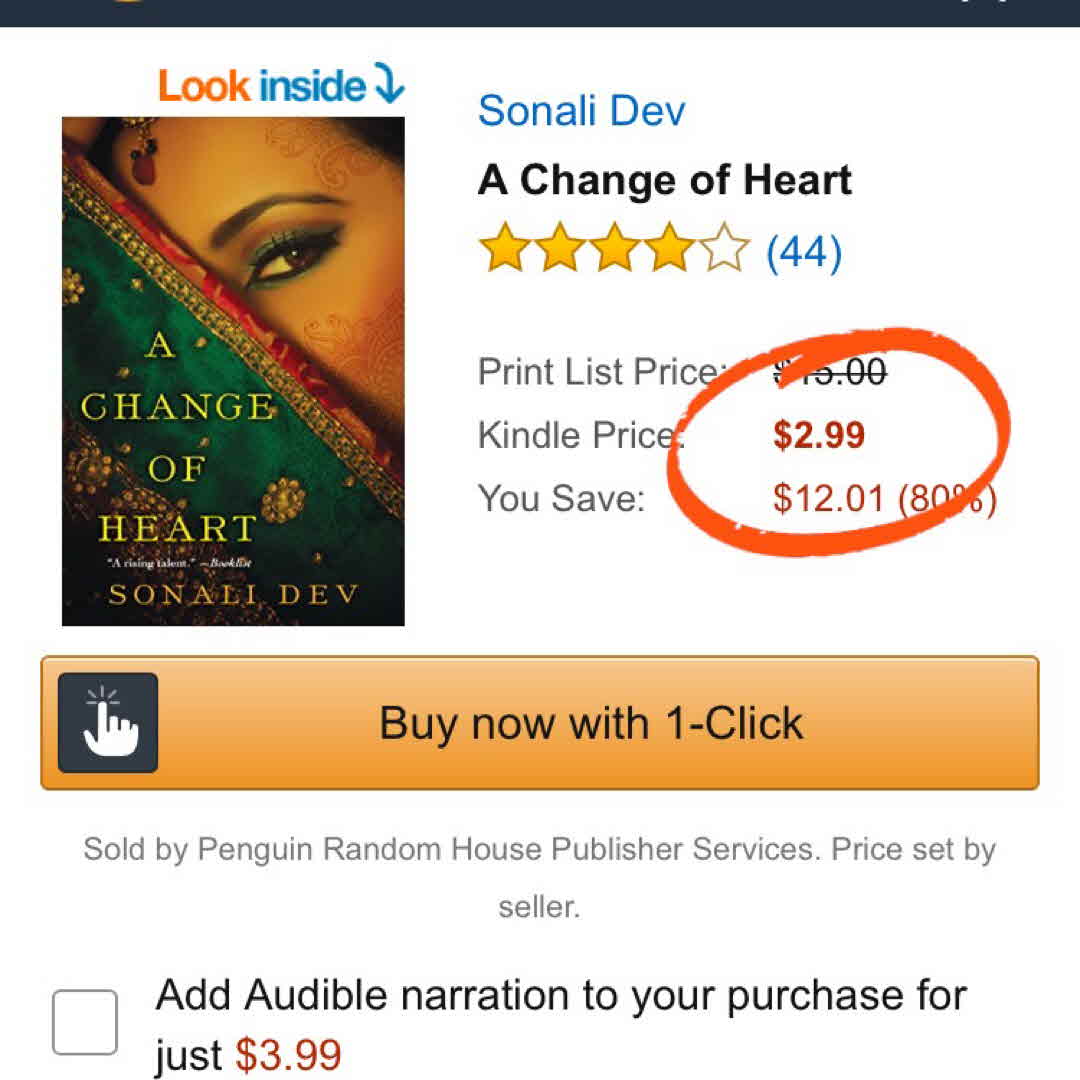
Task: Tap the "Add Audible narration" label text
Action: pos(560,996)
